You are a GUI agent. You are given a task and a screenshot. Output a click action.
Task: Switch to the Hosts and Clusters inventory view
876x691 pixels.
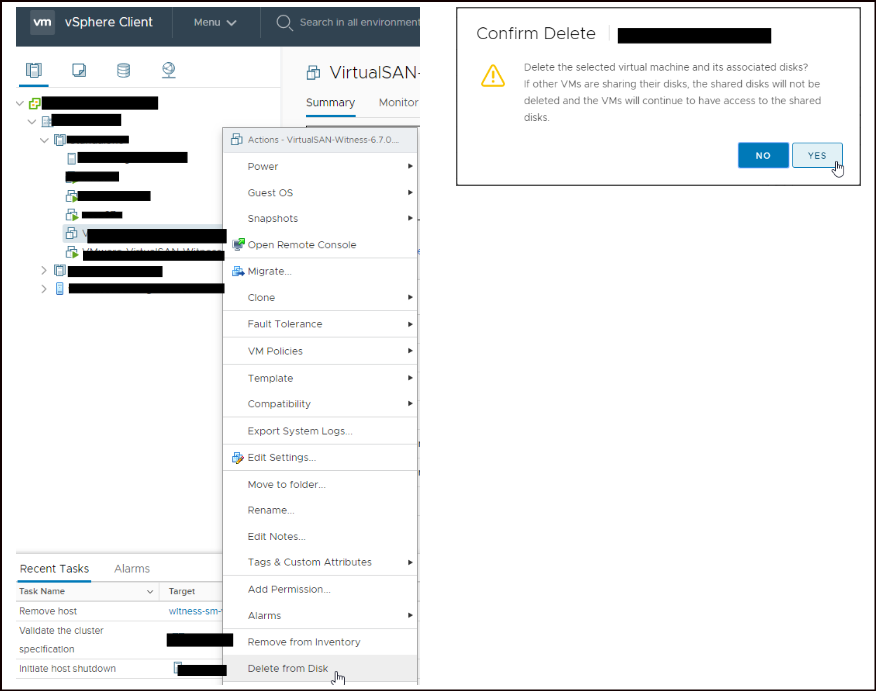point(34,70)
